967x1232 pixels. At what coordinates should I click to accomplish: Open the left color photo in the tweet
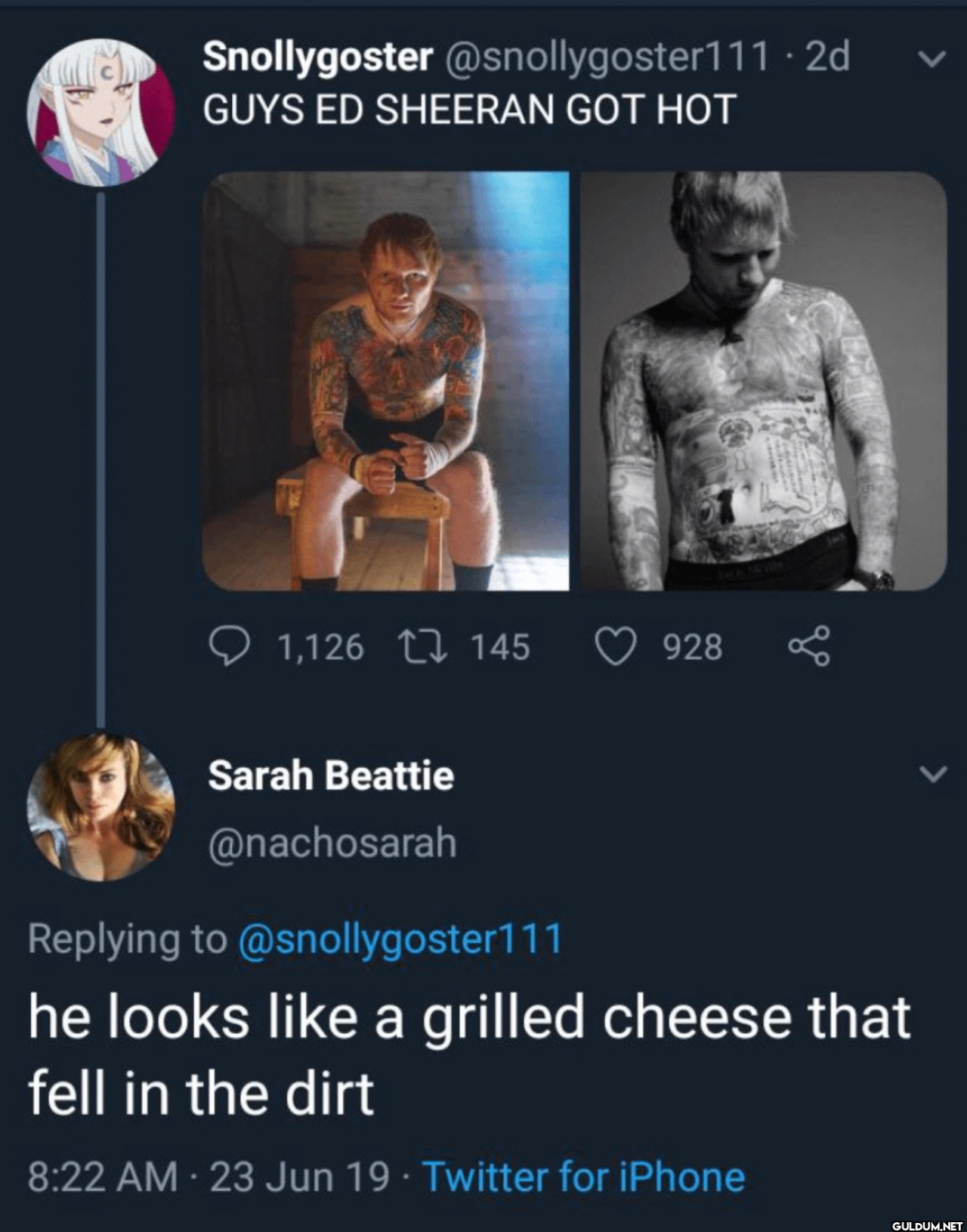click(385, 381)
